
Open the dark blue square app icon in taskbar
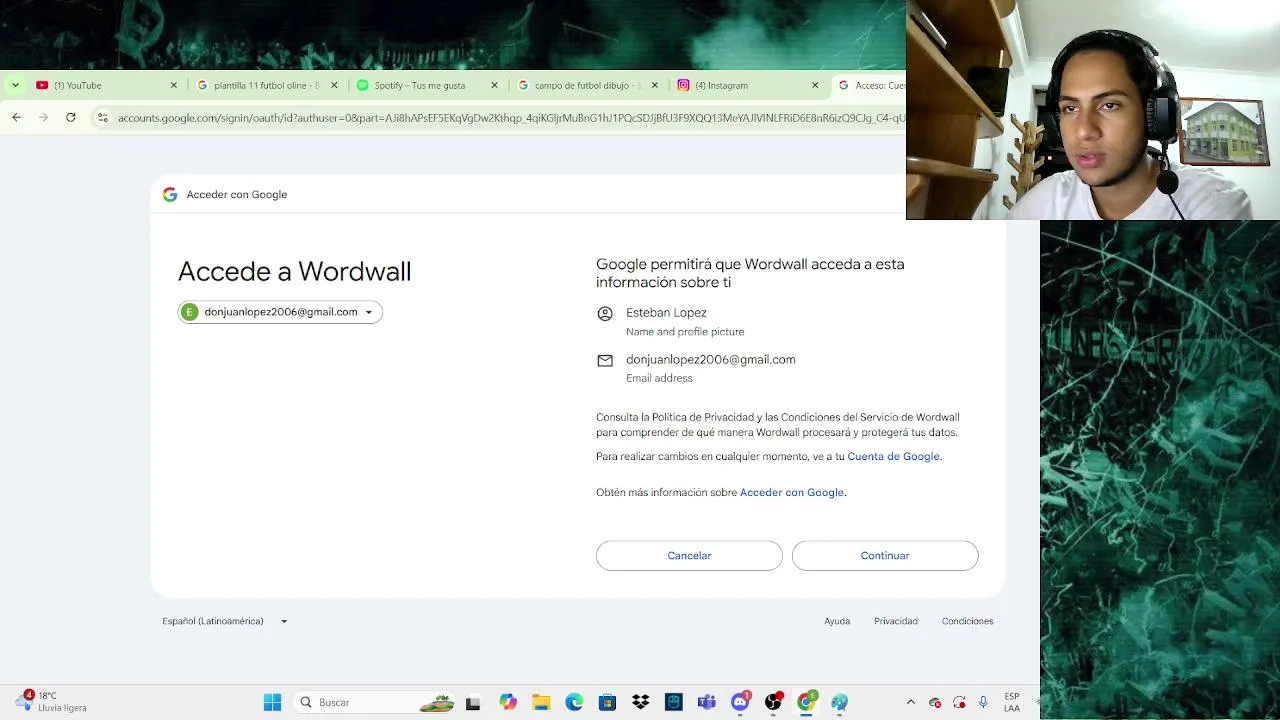coord(674,702)
